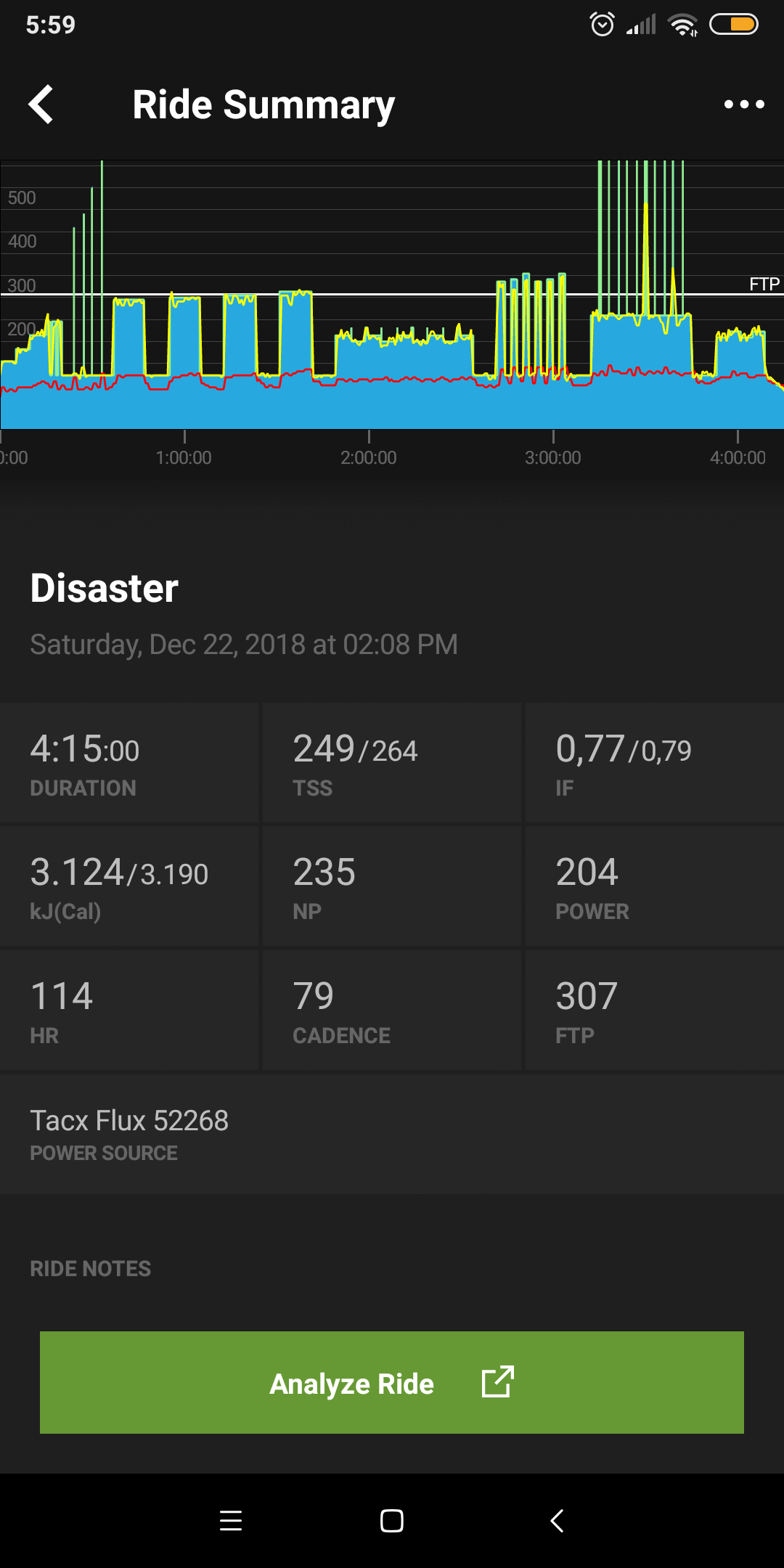Viewport: 784px width, 1568px height.
Task: Tap the NP 235 metric tile
Action: [x=392, y=886]
